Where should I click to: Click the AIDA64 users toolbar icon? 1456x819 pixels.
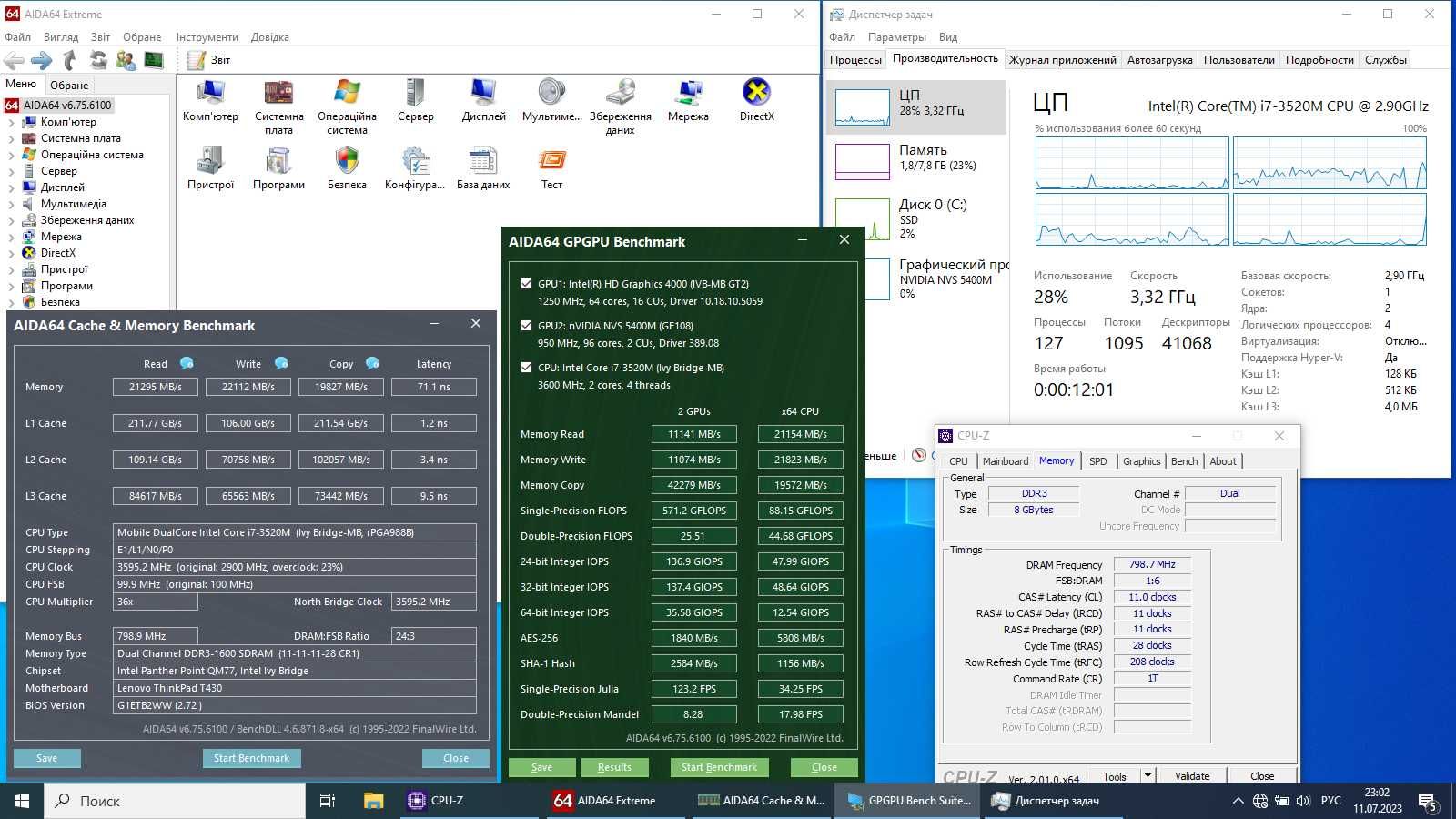tap(126, 60)
